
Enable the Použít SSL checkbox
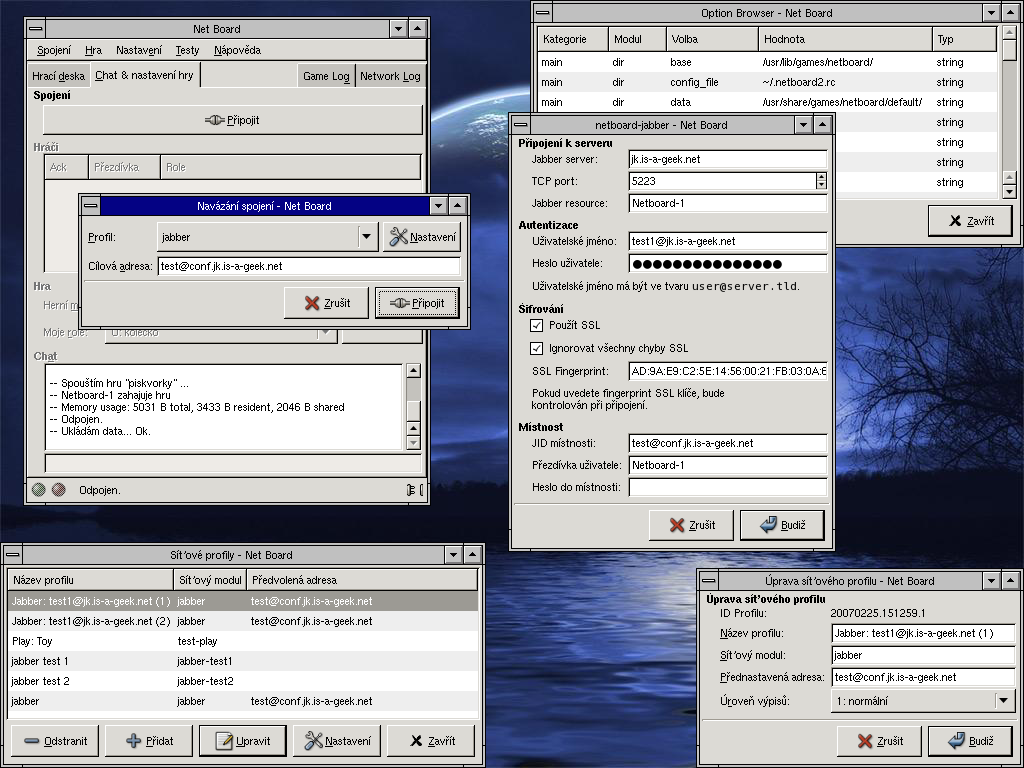(537, 325)
